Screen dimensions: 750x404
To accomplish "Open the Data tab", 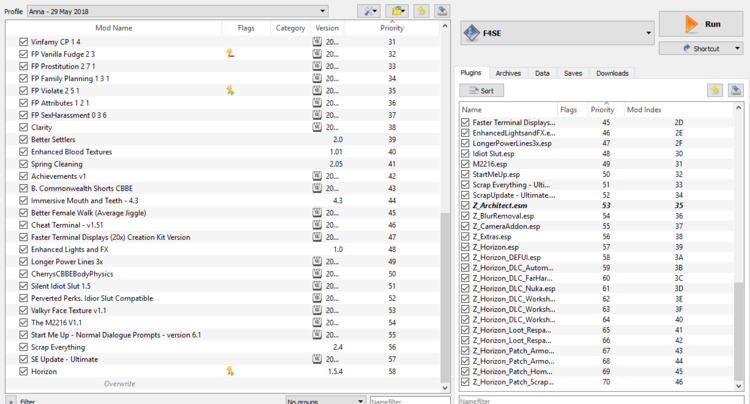I will click(x=542, y=73).
